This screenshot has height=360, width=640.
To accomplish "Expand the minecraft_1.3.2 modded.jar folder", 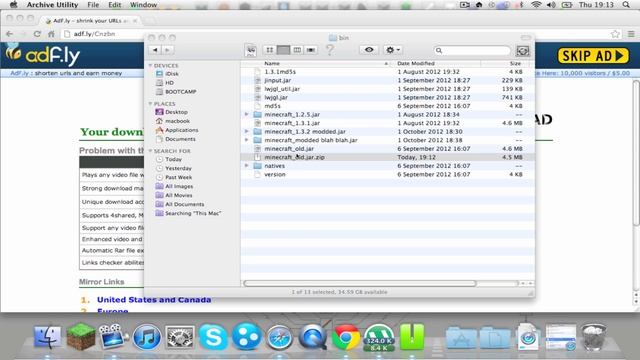I will point(247,132).
